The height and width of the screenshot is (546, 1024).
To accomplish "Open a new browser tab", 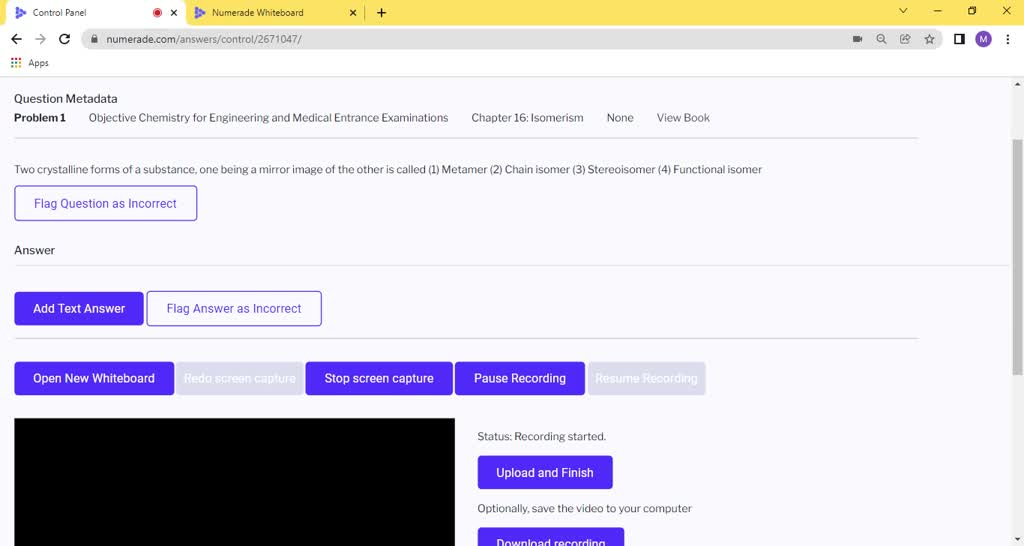I will 381,13.
